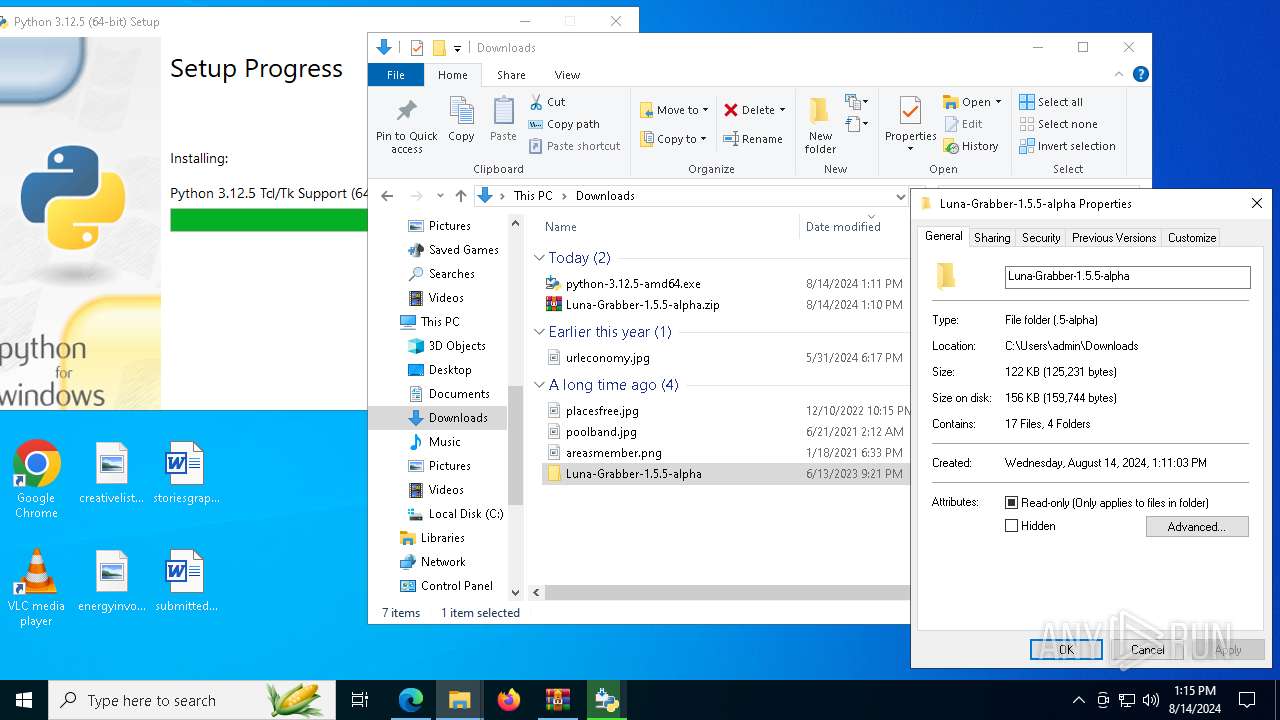The width and height of the screenshot is (1280, 720).
Task: Open the Security tab in Properties
Action: click(1041, 238)
